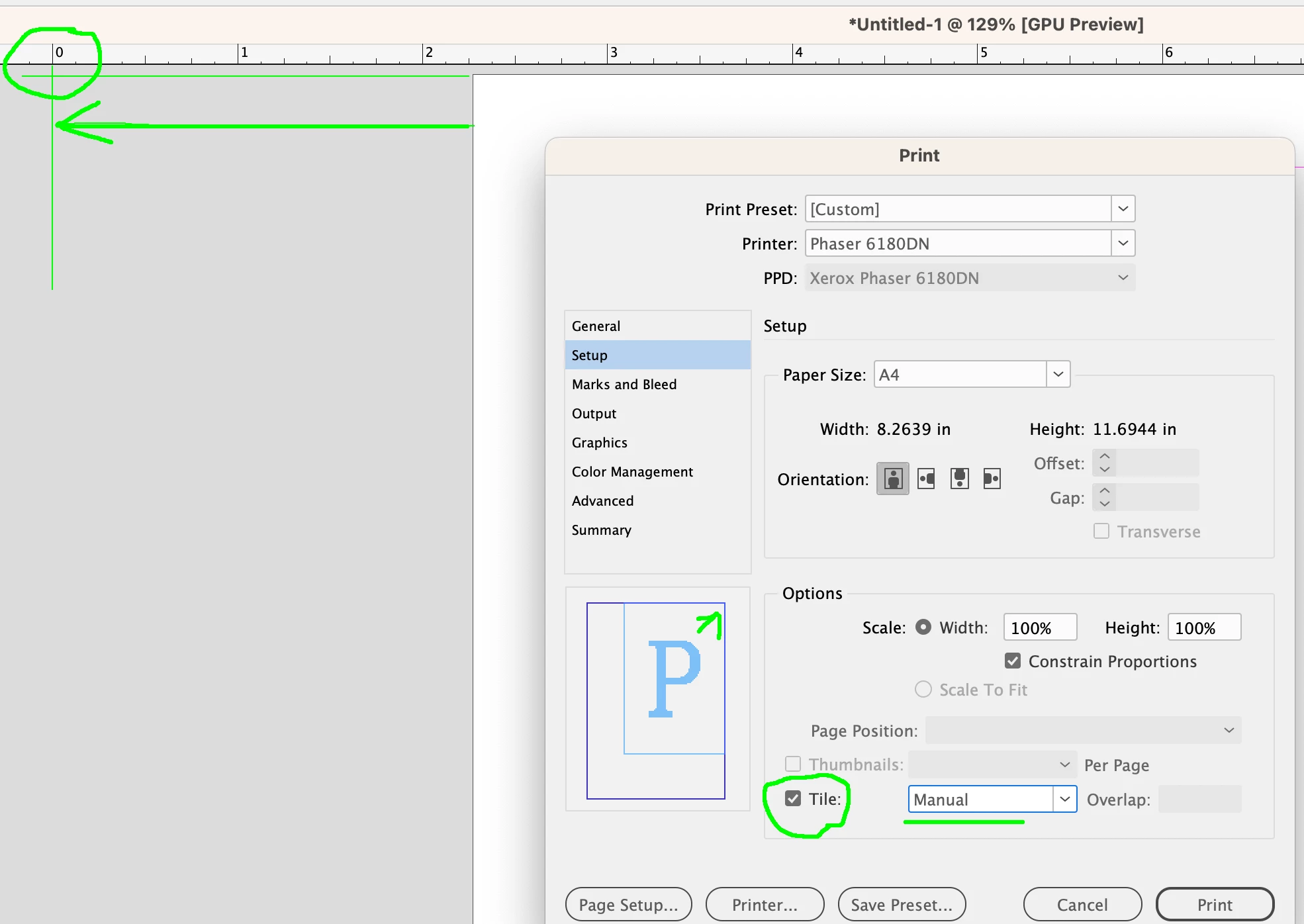Expand the Paper Size dropdown
The image size is (1304, 924).
pyautogui.click(x=1058, y=375)
